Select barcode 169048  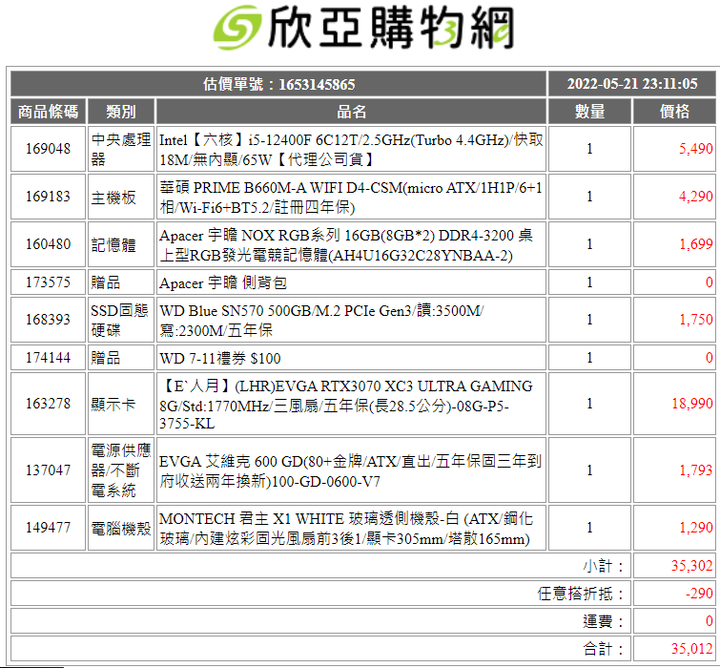48,149
